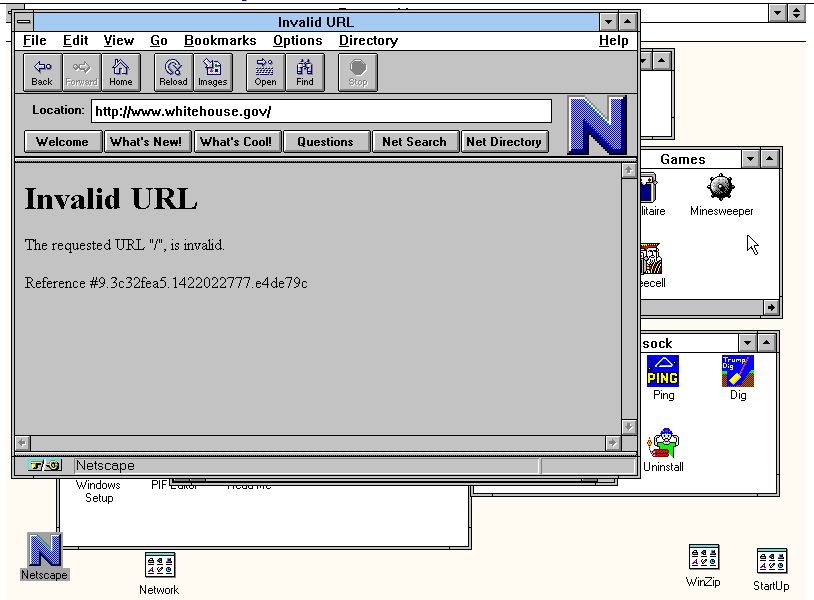The height and width of the screenshot is (600, 814).
Task: Open the Home page button
Action: (121, 72)
